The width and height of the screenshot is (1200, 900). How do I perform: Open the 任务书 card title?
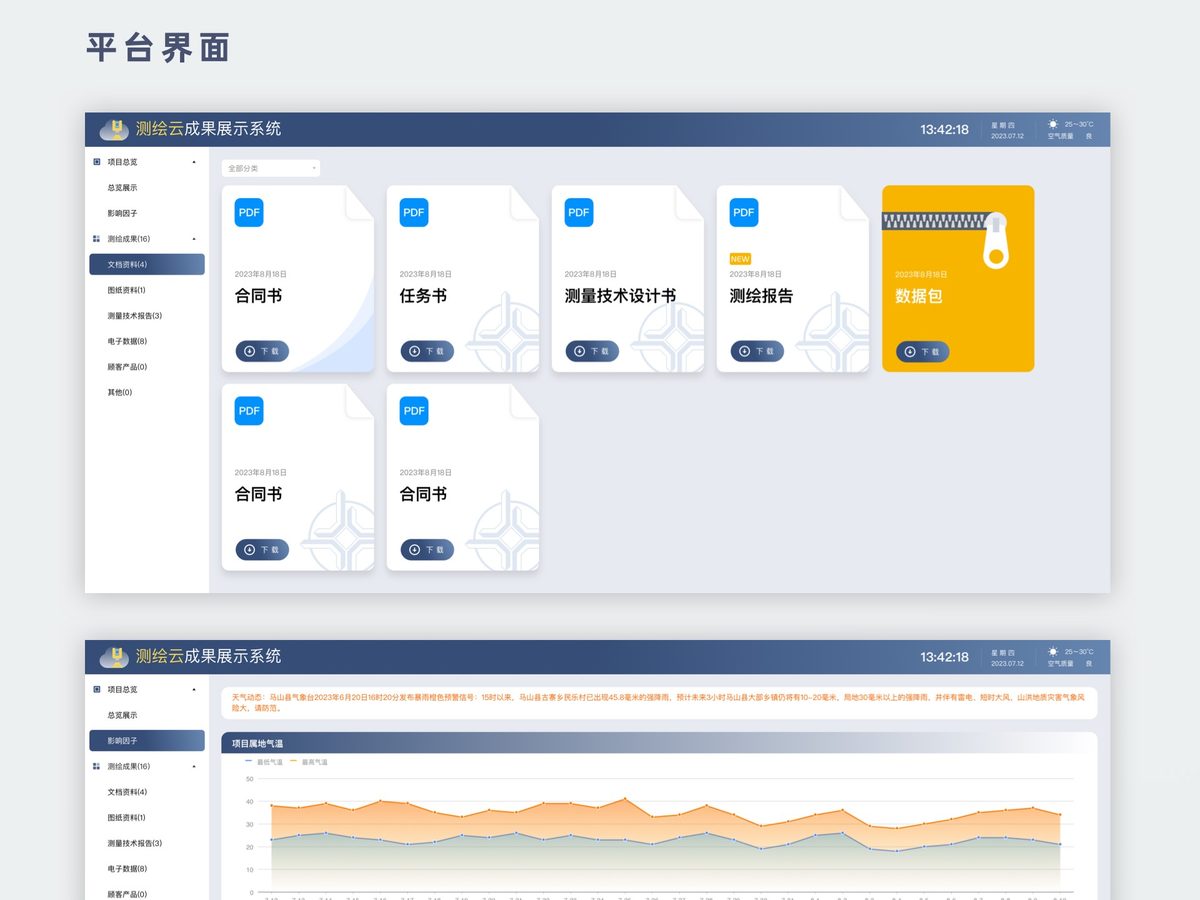[x=423, y=296]
